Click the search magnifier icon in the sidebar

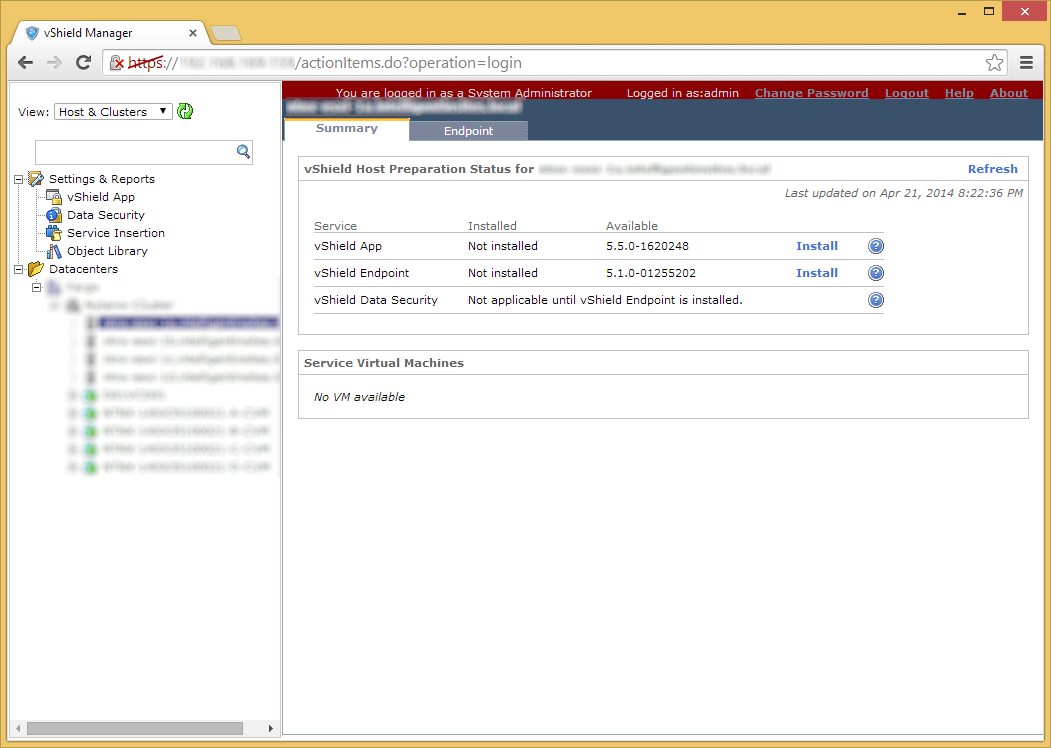point(243,151)
